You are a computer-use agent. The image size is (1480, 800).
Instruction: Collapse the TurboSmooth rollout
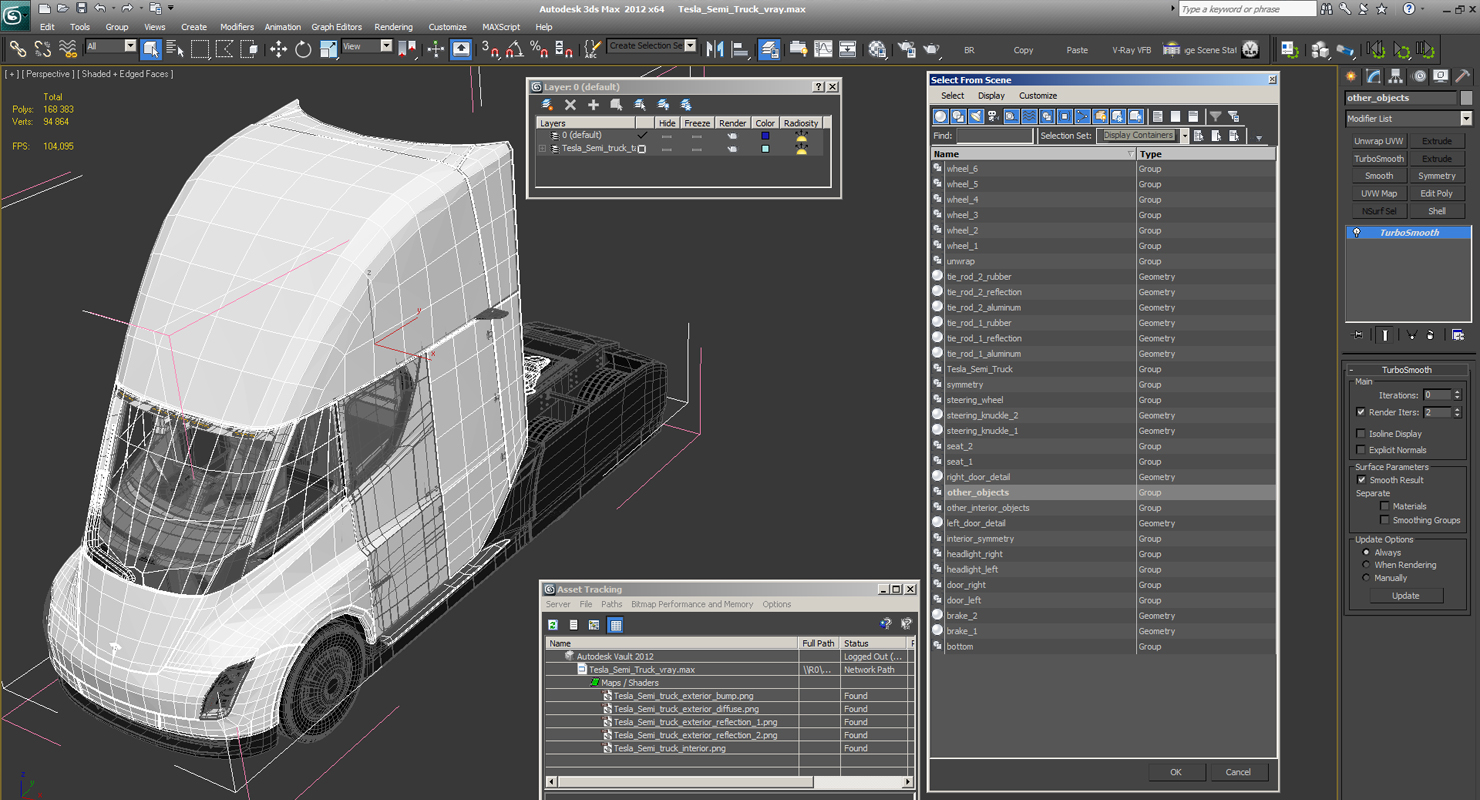pos(1351,370)
